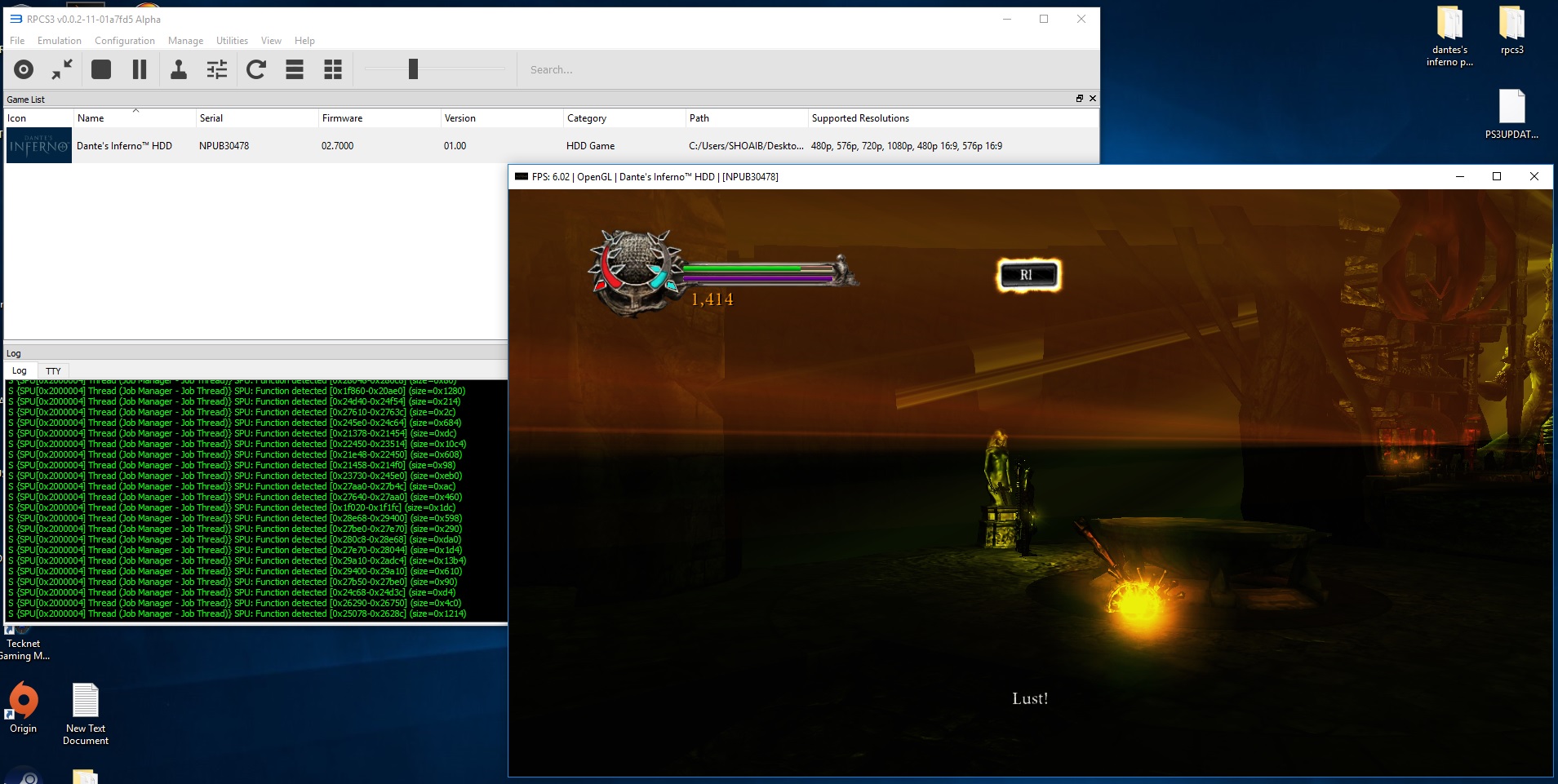Select Dante's Inferno game thumbnail

click(38, 146)
